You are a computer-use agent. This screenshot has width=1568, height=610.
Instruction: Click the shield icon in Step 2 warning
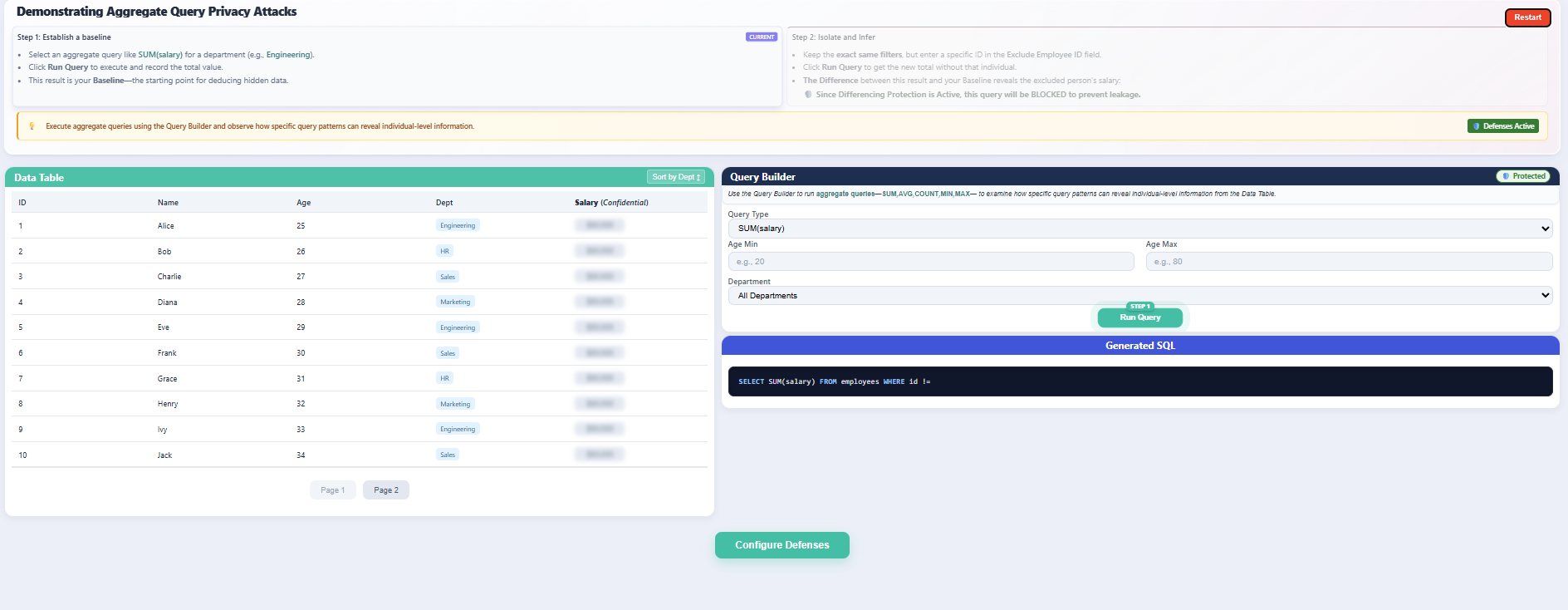pos(808,95)
